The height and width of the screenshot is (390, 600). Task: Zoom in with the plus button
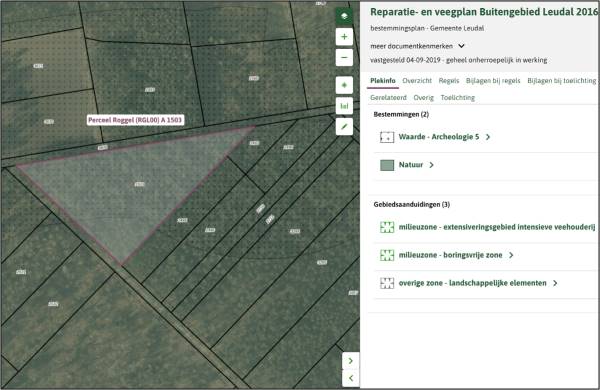[344, 37]
